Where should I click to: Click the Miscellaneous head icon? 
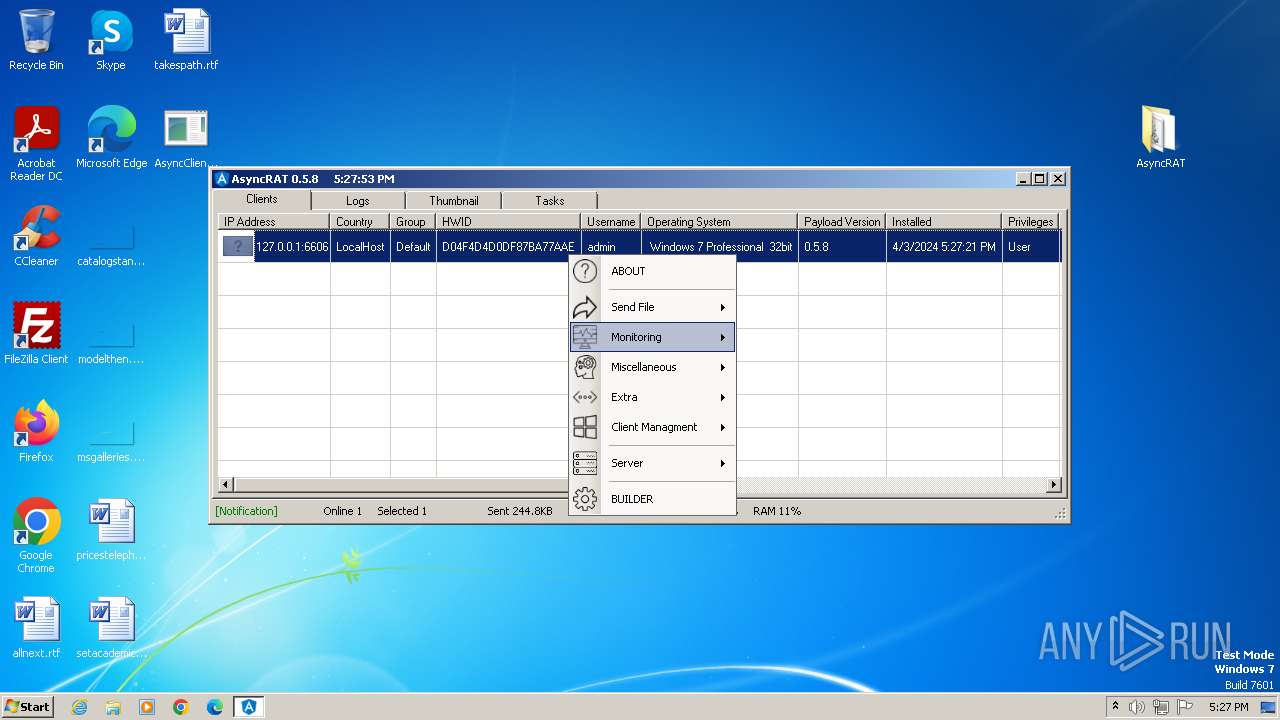(585, 367)
